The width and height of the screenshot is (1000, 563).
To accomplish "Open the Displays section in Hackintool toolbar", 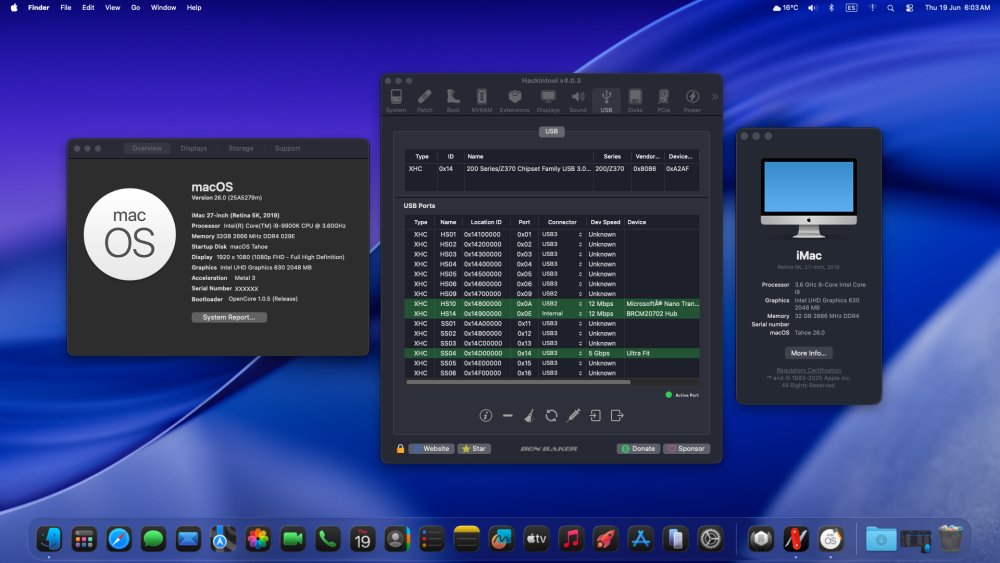I will click(548, 101).
